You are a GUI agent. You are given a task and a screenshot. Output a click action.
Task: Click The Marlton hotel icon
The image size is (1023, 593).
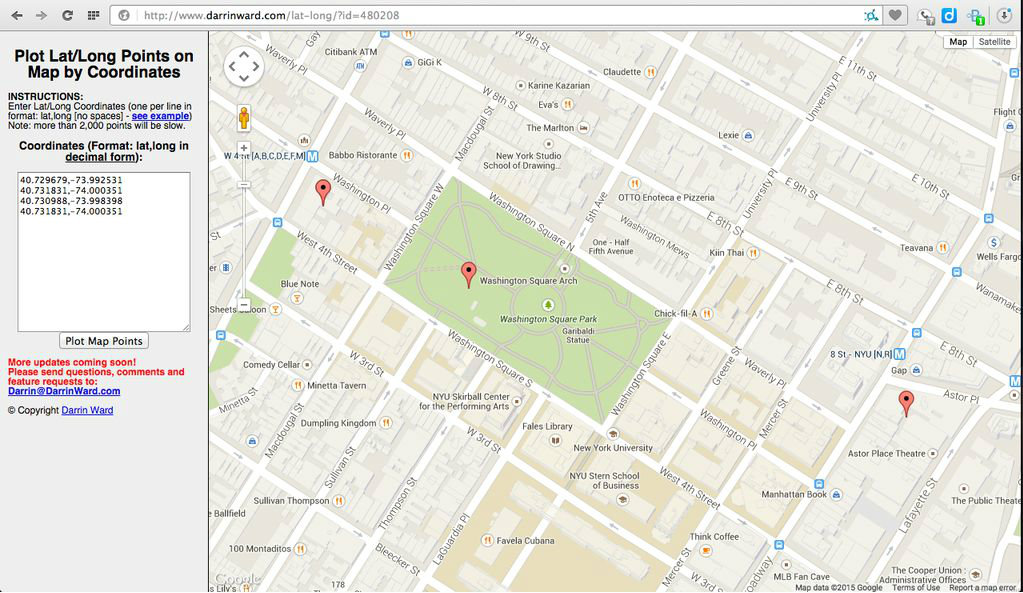pos(583,128)
